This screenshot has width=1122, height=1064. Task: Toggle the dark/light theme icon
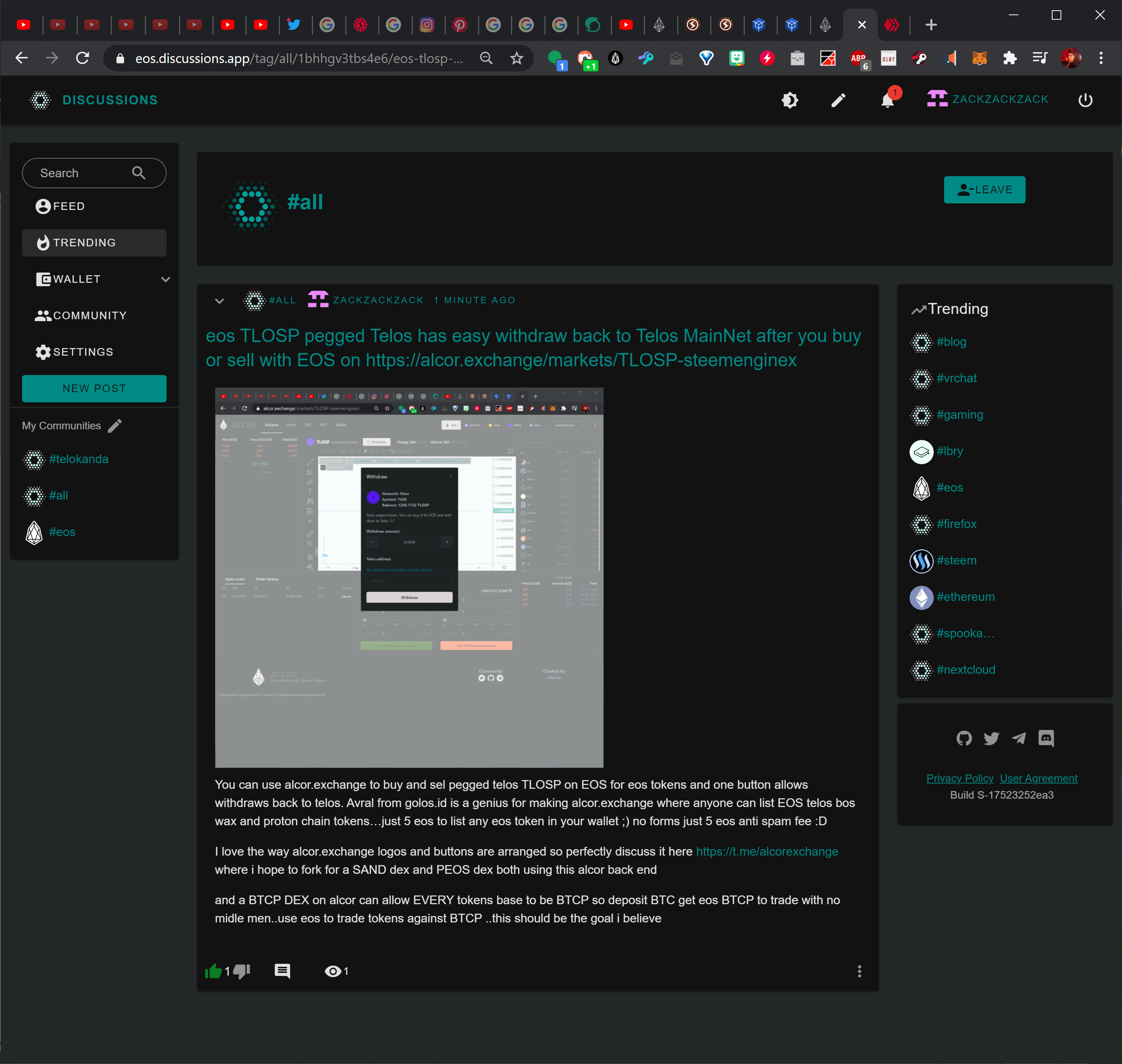click(x=790, y=100)
